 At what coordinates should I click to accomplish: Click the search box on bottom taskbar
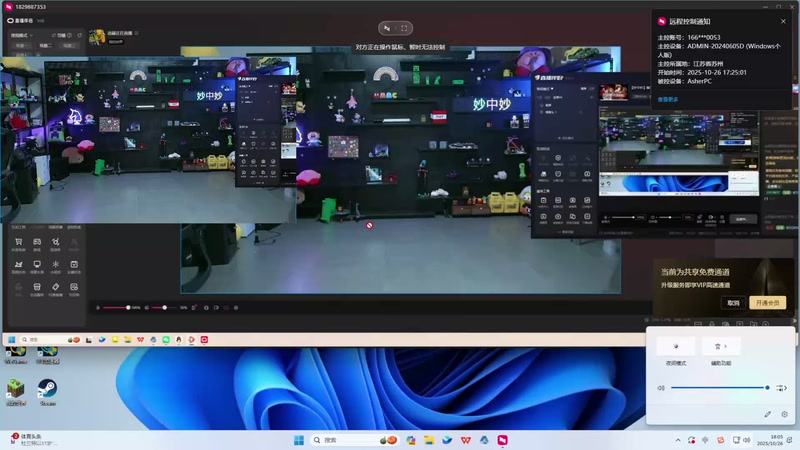355,440
